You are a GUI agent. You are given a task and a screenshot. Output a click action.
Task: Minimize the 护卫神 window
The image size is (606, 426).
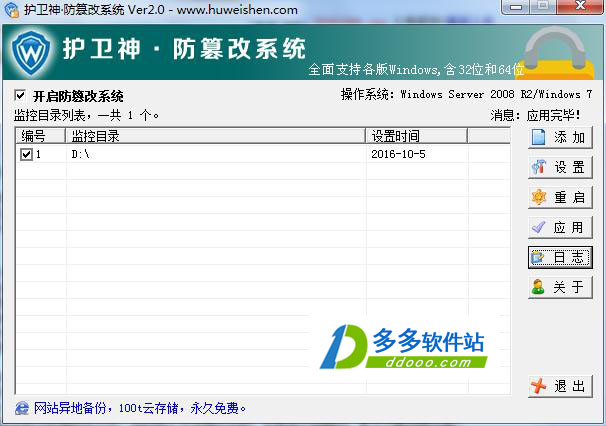(516, 7)
